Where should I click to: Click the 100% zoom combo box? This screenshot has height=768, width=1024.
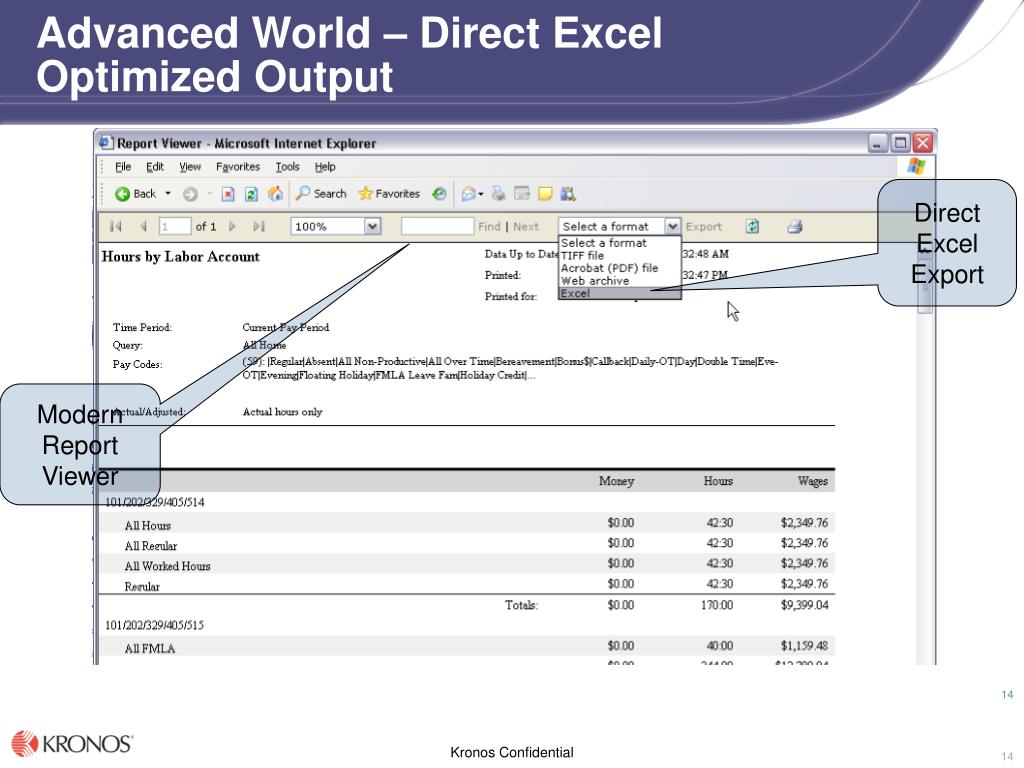tap(335, 227)
